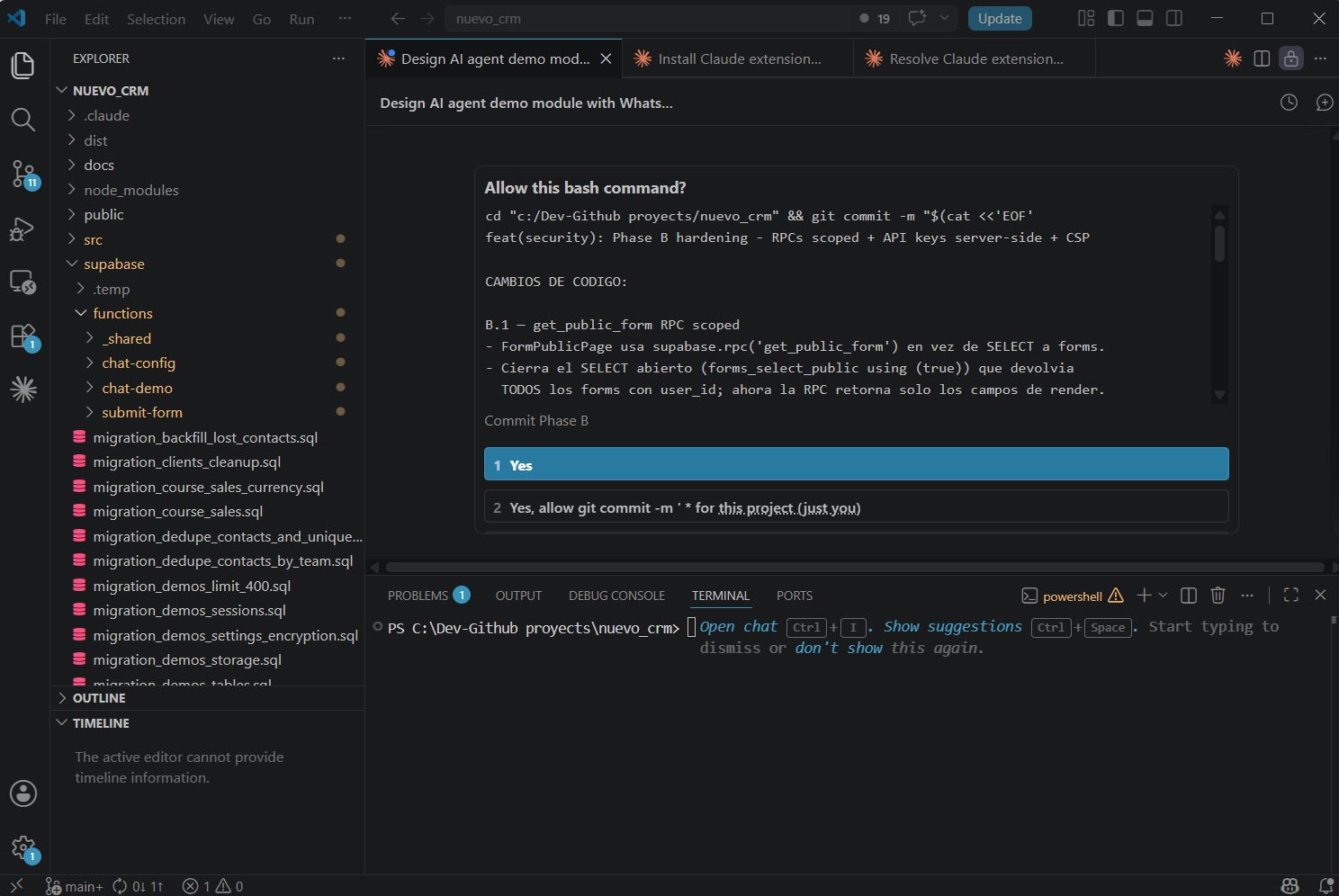The height and width of the screenshot is (896, 1339).
Task: Click the chat history clock icon
Action: coord(1289,103)
